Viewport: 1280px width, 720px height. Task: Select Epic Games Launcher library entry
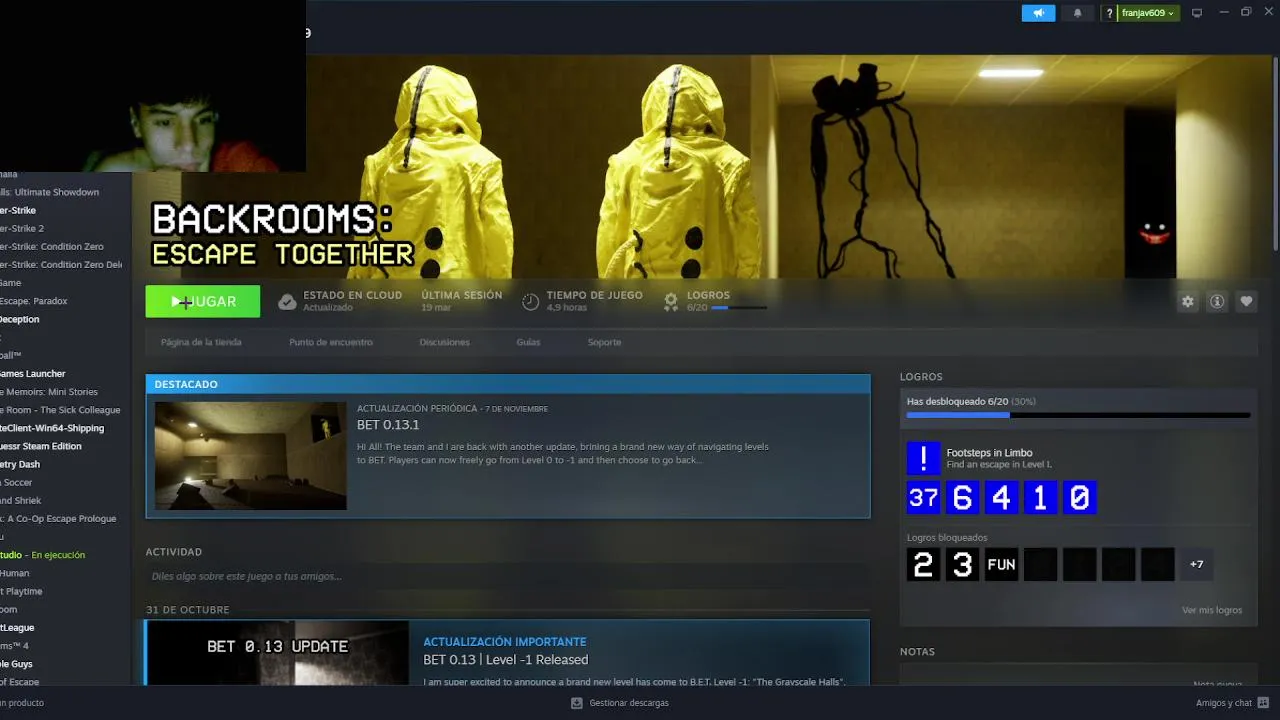click(33, 374)
